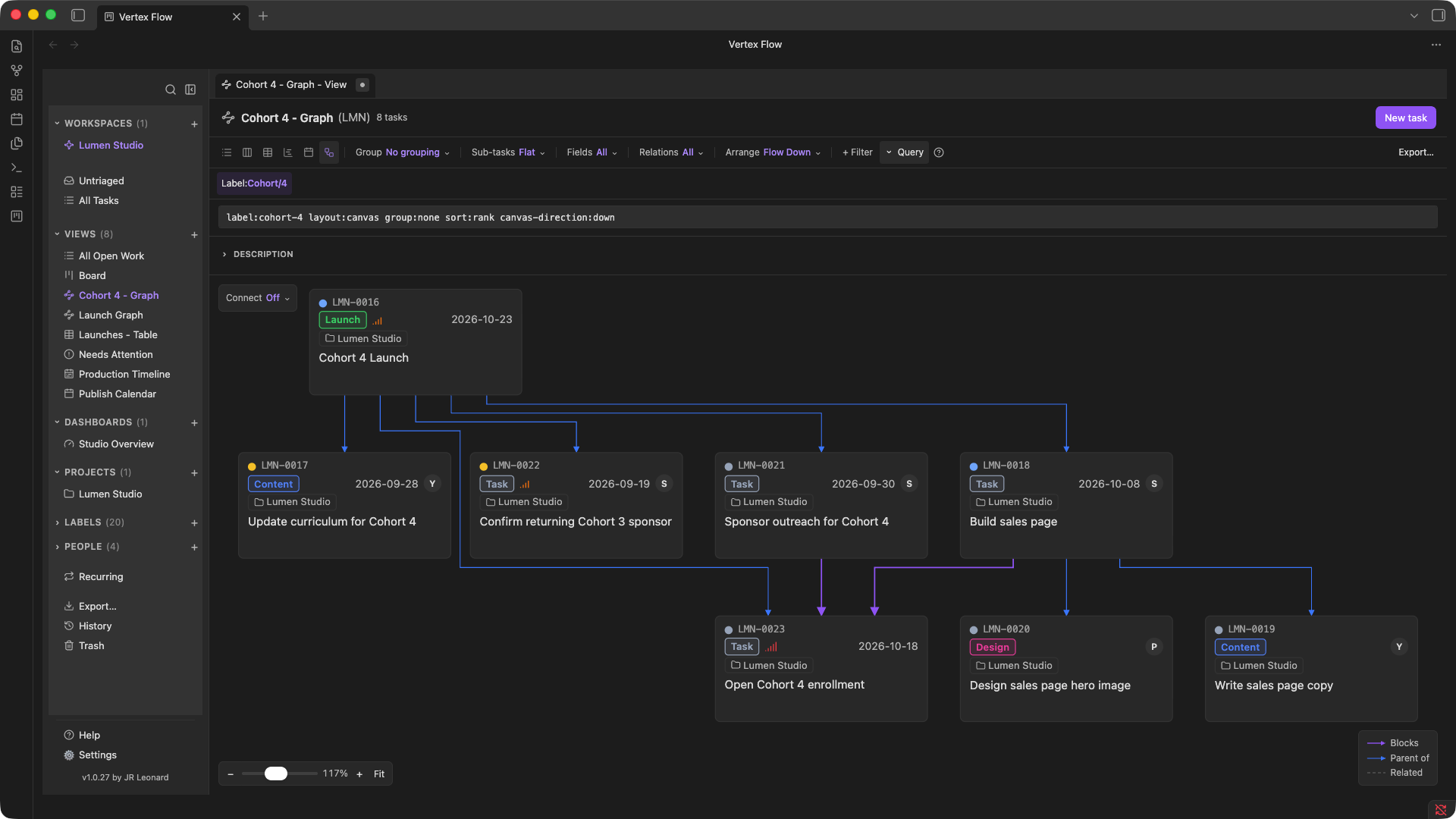
Task: Switch to timeline gantt layout icon
Action: tap(288, 152)
